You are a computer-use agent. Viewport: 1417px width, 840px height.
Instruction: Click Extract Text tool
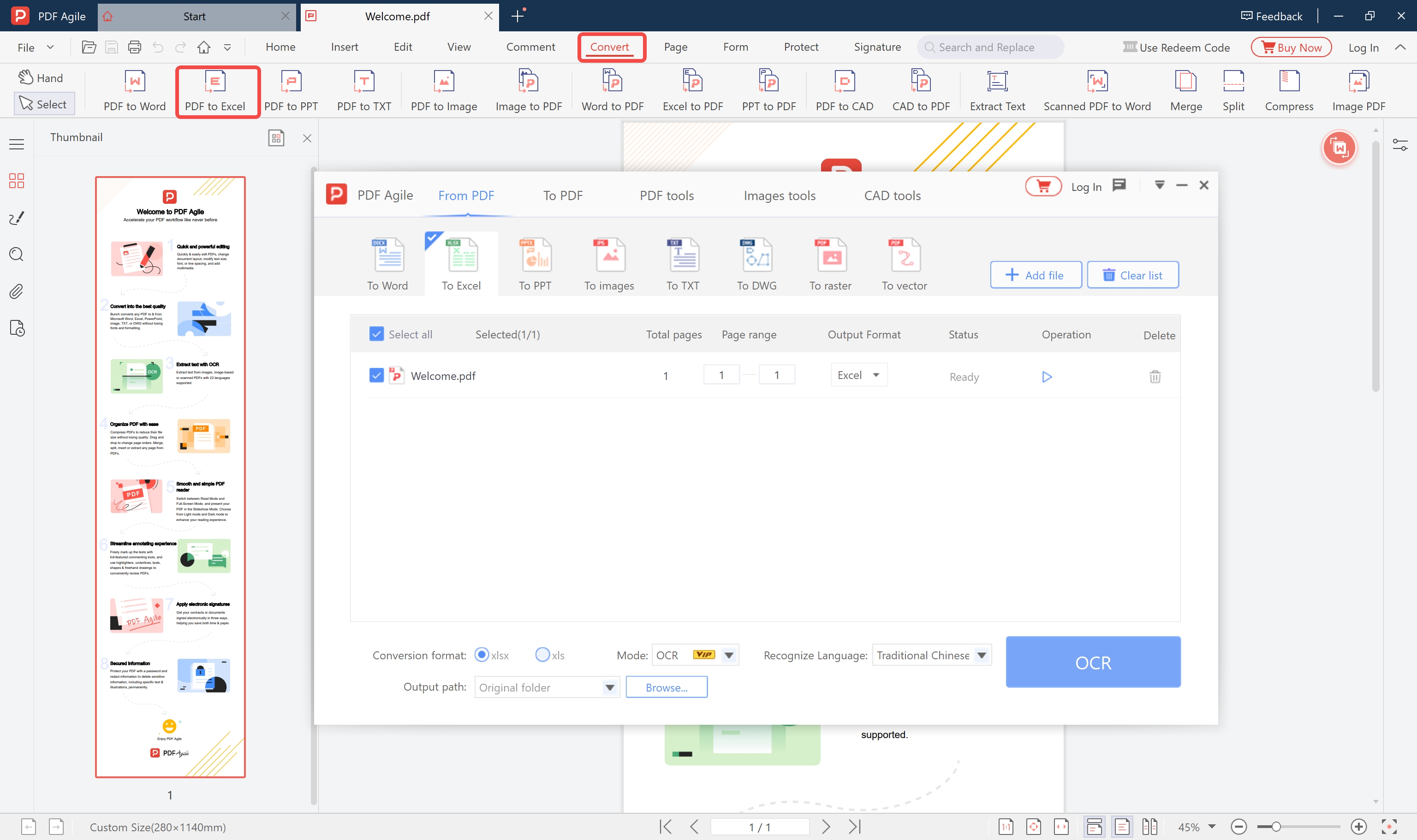997,90
